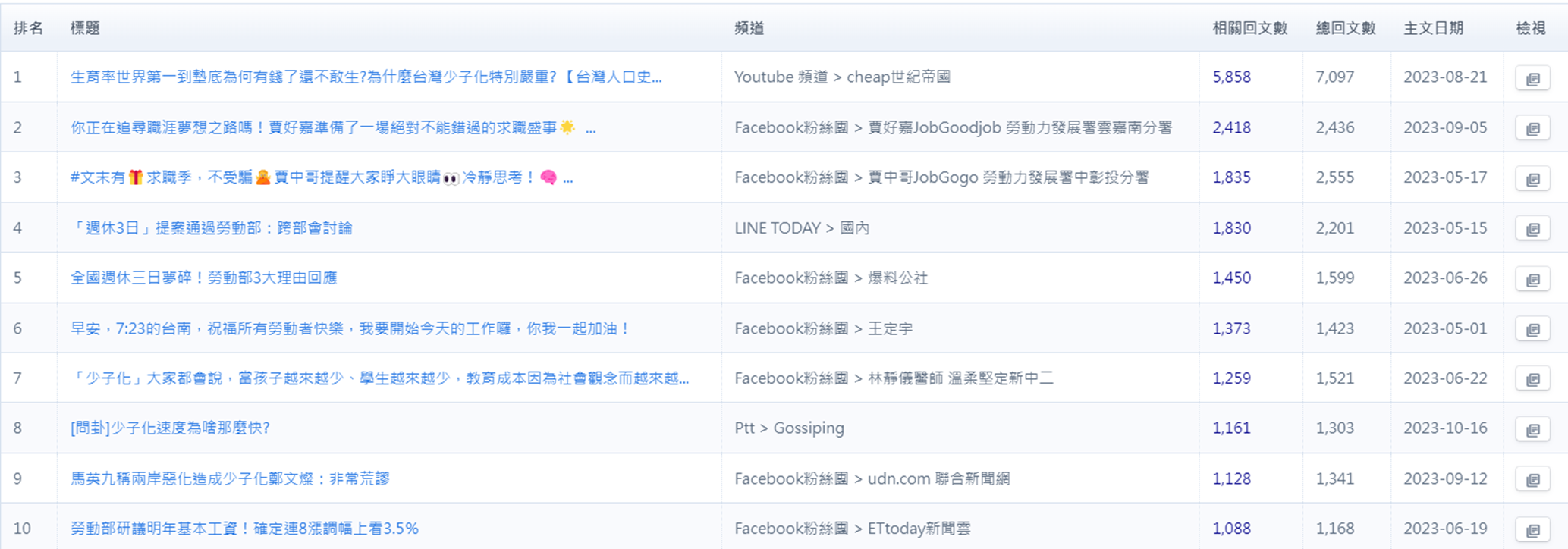This screenshot has width=1568, height=549.
Task: Click date 2023-08-21
Action: [1445, 77]
